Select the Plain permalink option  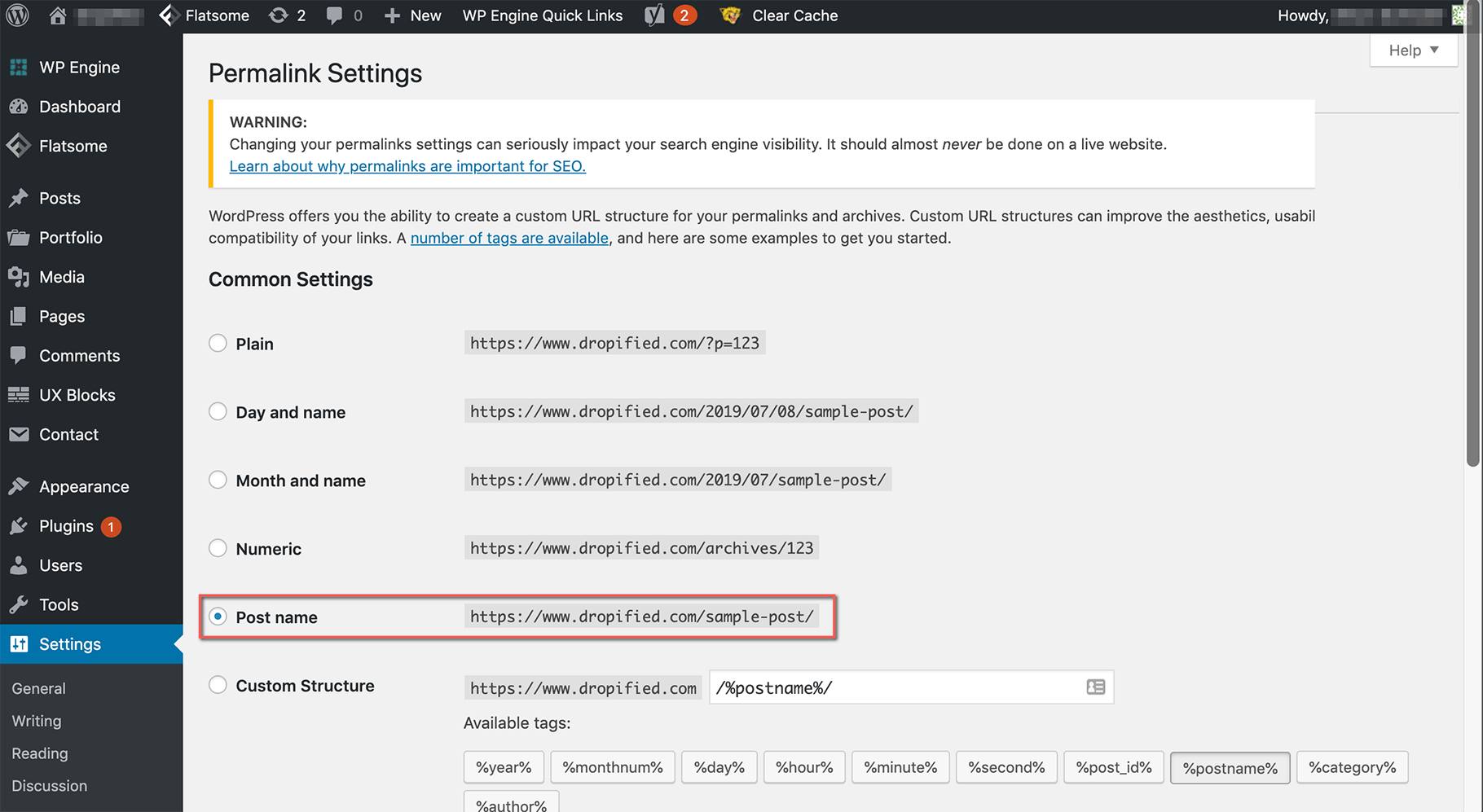(x=218, y=343)
